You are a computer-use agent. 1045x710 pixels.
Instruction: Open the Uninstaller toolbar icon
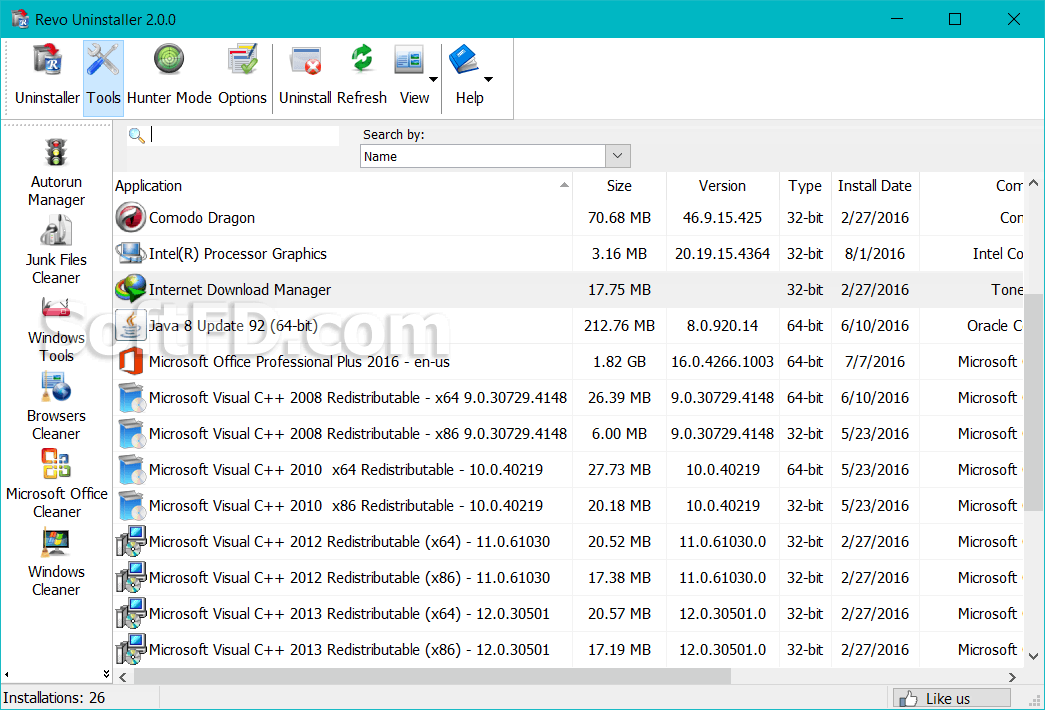click(x=47, y=60)
